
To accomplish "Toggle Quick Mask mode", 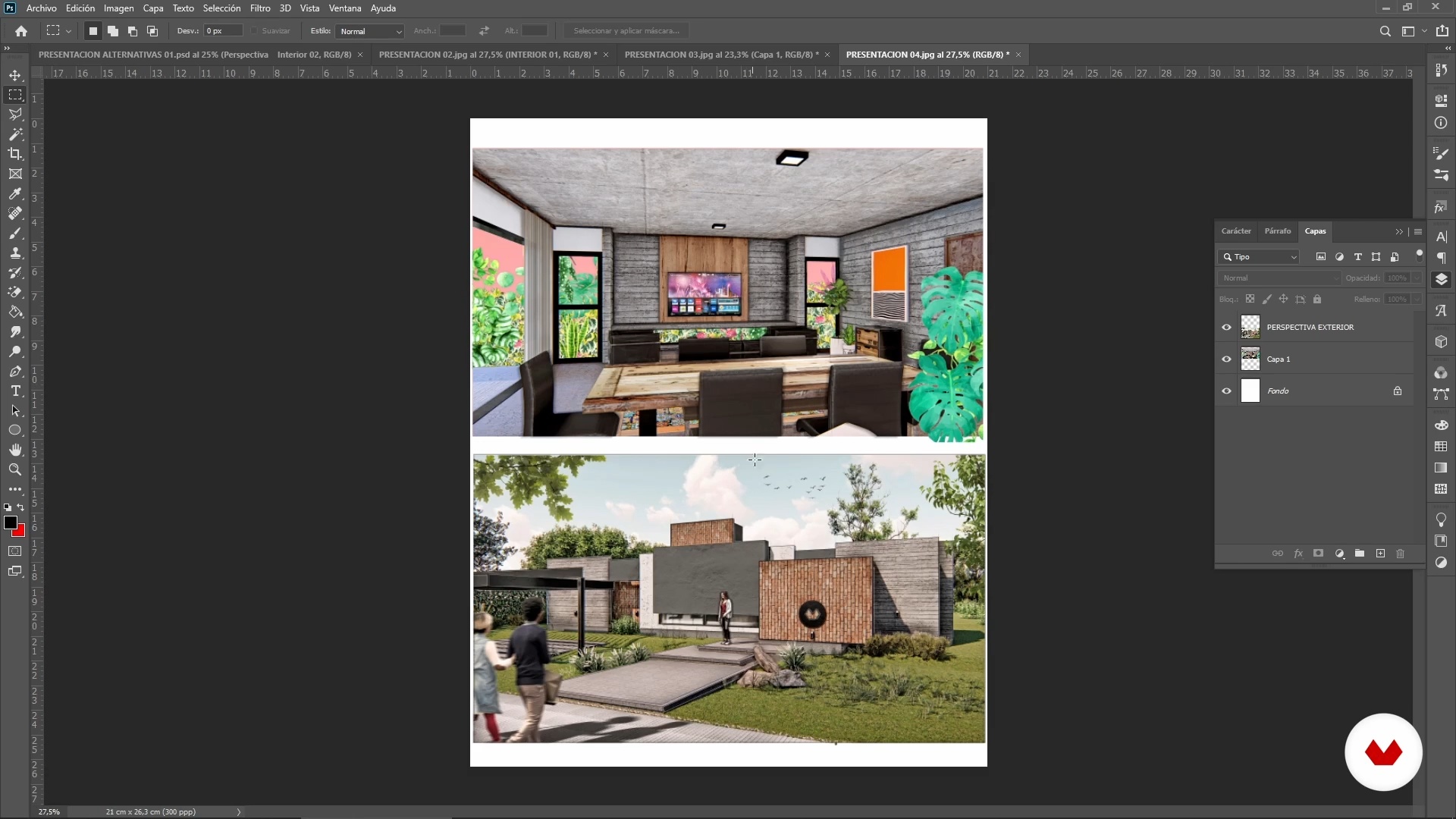I will pos(15,551).
